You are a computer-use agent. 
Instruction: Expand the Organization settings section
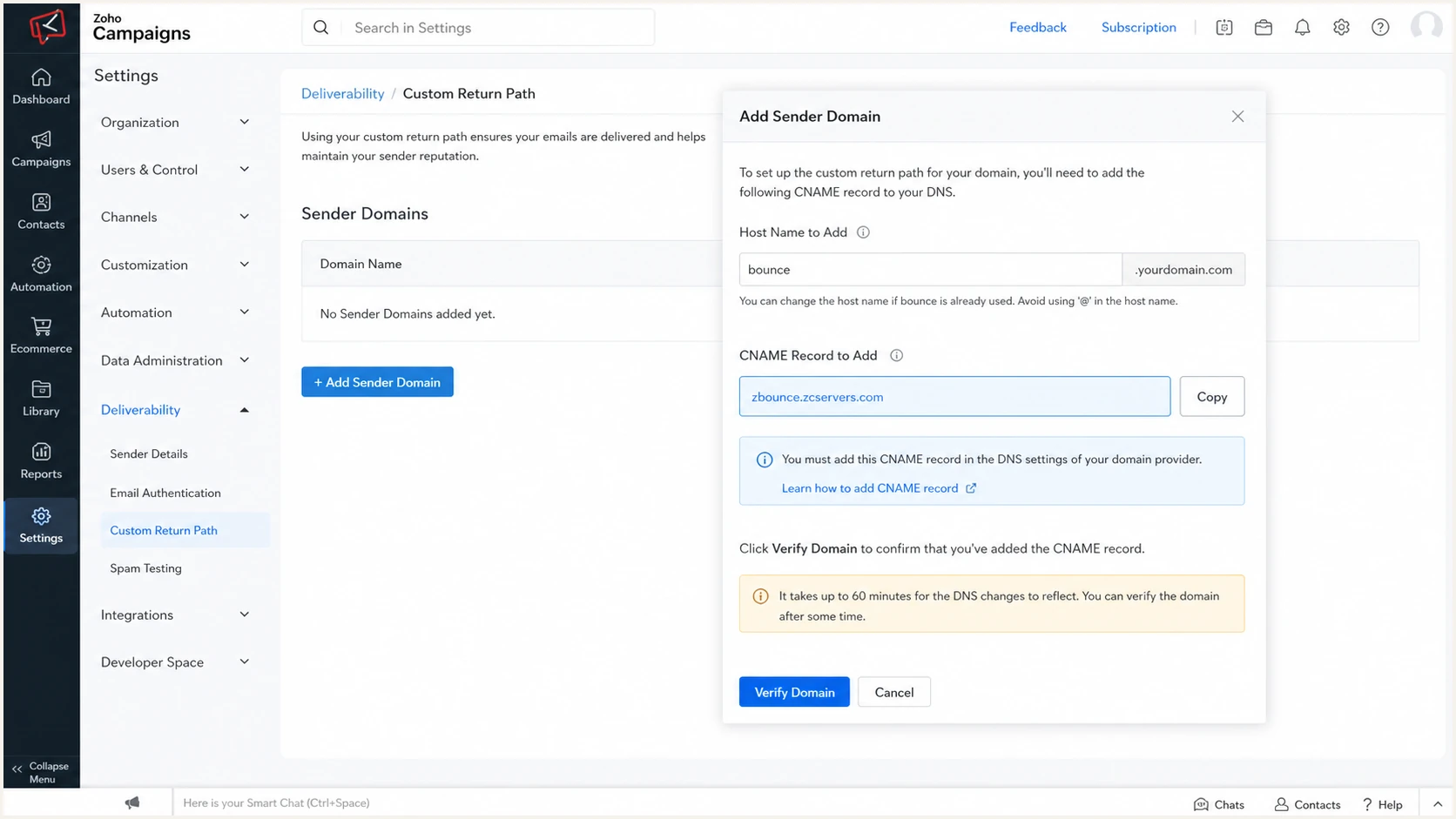(175, 123)
